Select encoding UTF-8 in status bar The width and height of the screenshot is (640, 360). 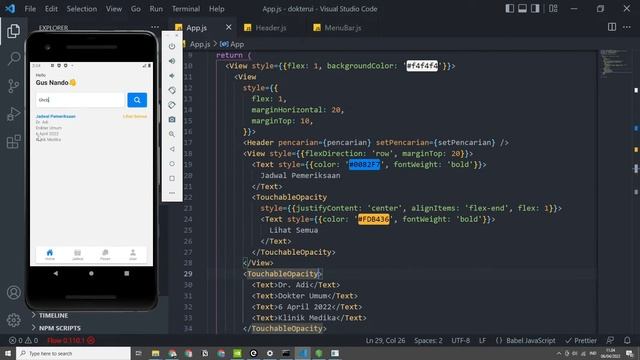460,340
